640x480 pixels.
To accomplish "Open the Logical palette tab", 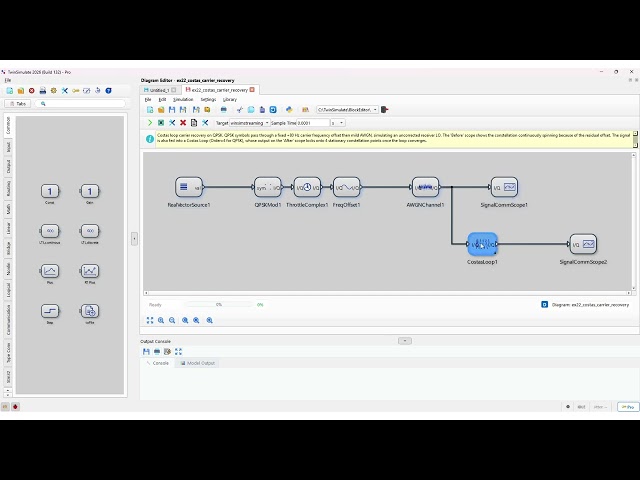I will [8, 290].
